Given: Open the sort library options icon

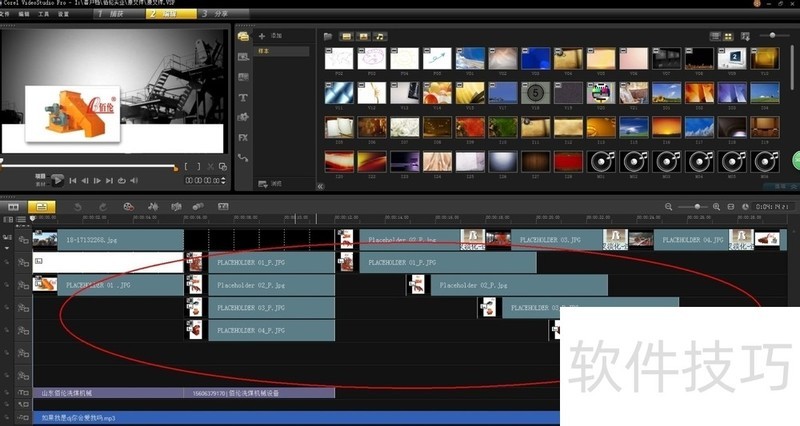Looking at the screenshot, I should [x=746, y=37].
